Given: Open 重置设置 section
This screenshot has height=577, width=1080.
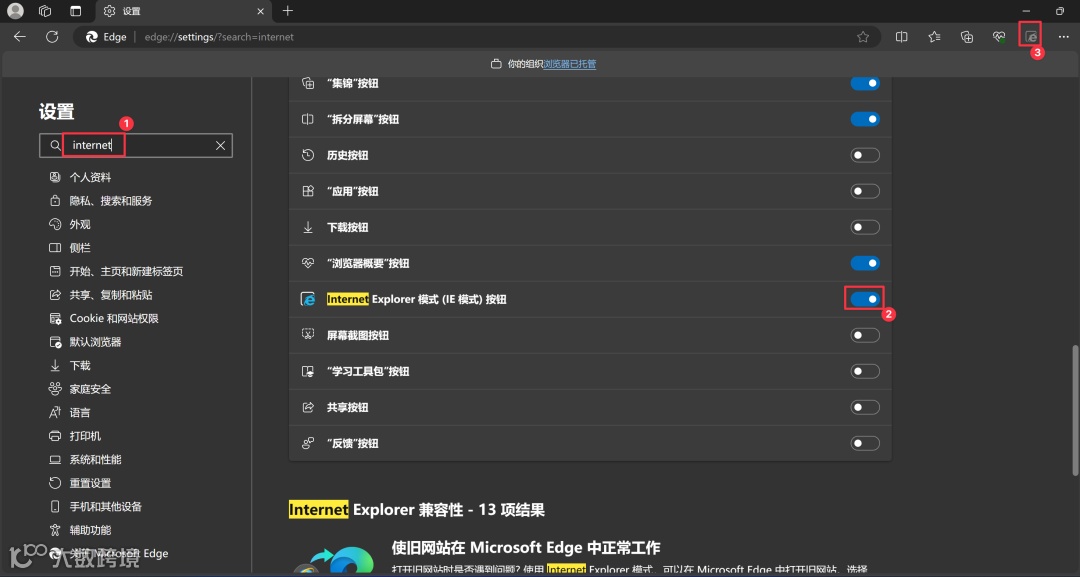Looking at the screenshot, I should pyautogui.click(x=90, y=483).
